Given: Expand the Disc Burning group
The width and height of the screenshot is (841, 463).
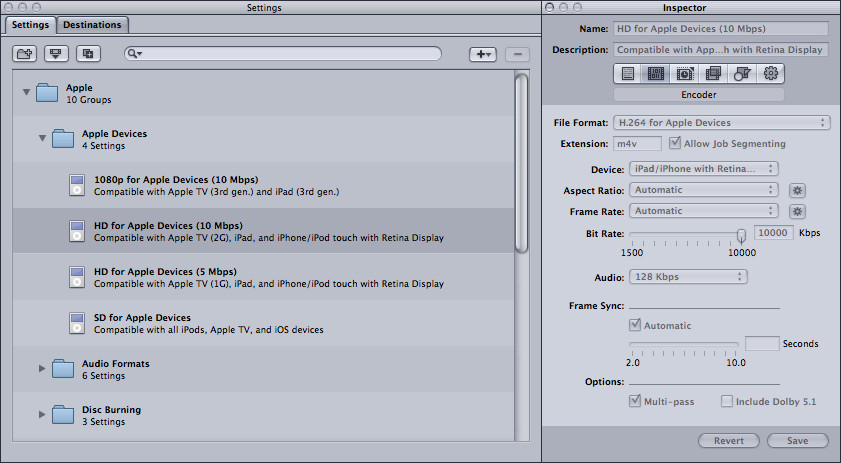Looking at the screenshot, I should pyautogui.click(x=42, y=414).
